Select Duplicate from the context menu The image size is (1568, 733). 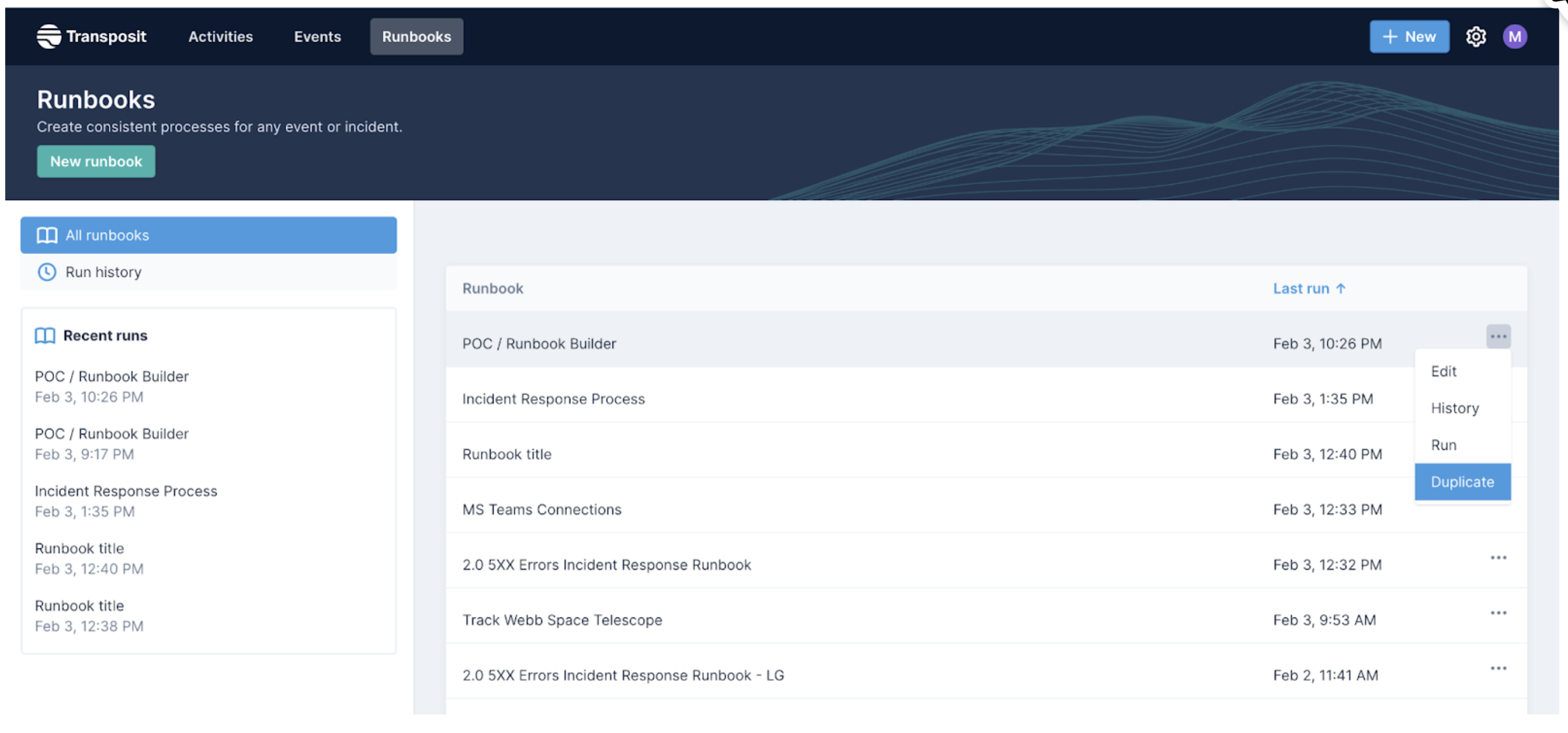1462,482
